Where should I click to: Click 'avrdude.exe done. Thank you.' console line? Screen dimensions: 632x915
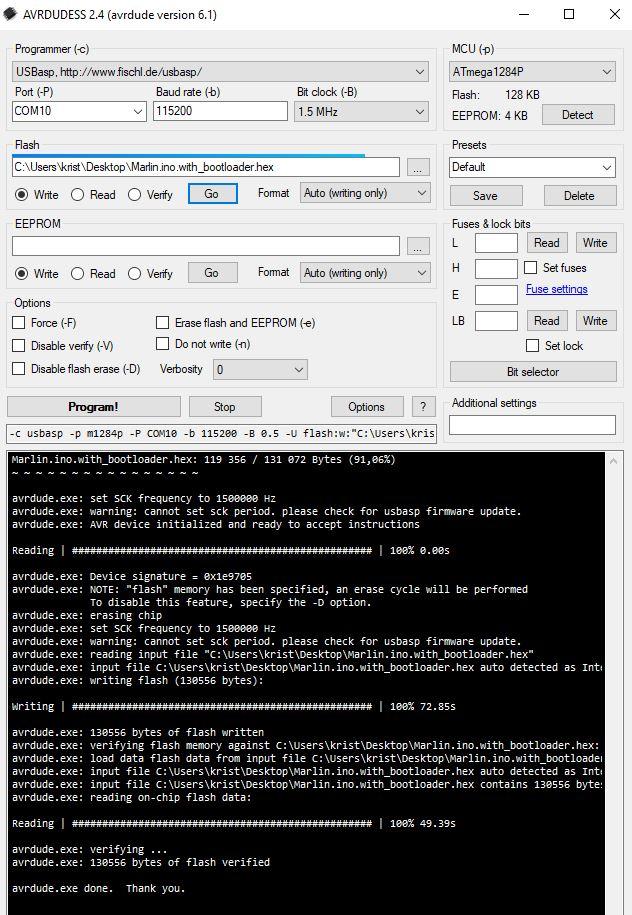click(x=98, y=888)
